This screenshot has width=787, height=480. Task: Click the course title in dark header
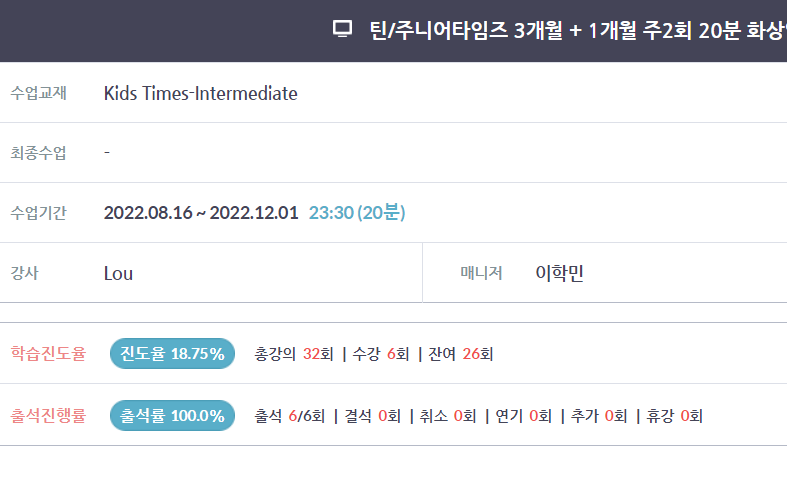(x=578, y=30)
